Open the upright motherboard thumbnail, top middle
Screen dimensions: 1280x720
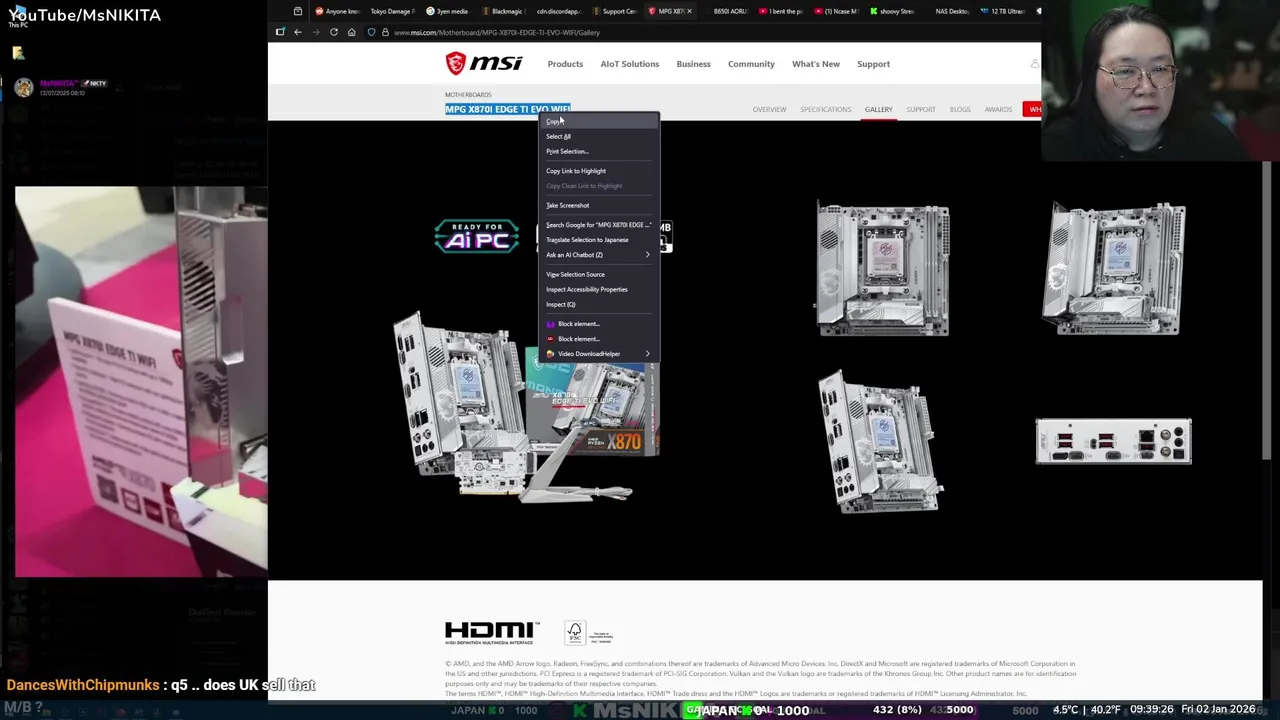point(882,269)
